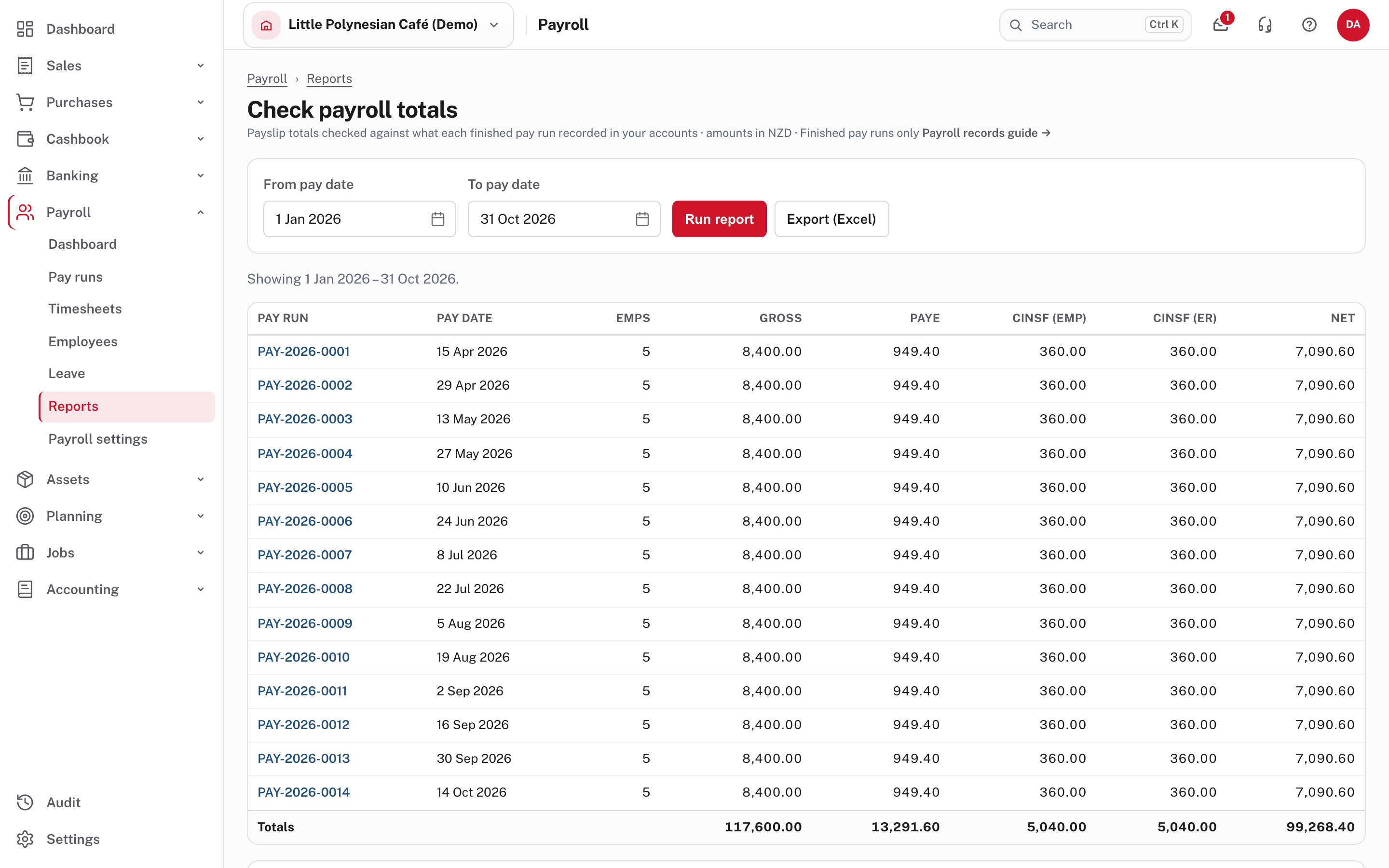Click the Cashbook wallet icon
The height and width of the screenshot is (868, 1389).
[x=25, y=139]
